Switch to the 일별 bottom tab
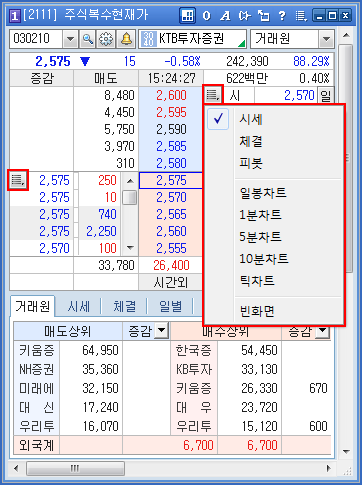Viewport: 362px width, 485px height. pos(170,307)
